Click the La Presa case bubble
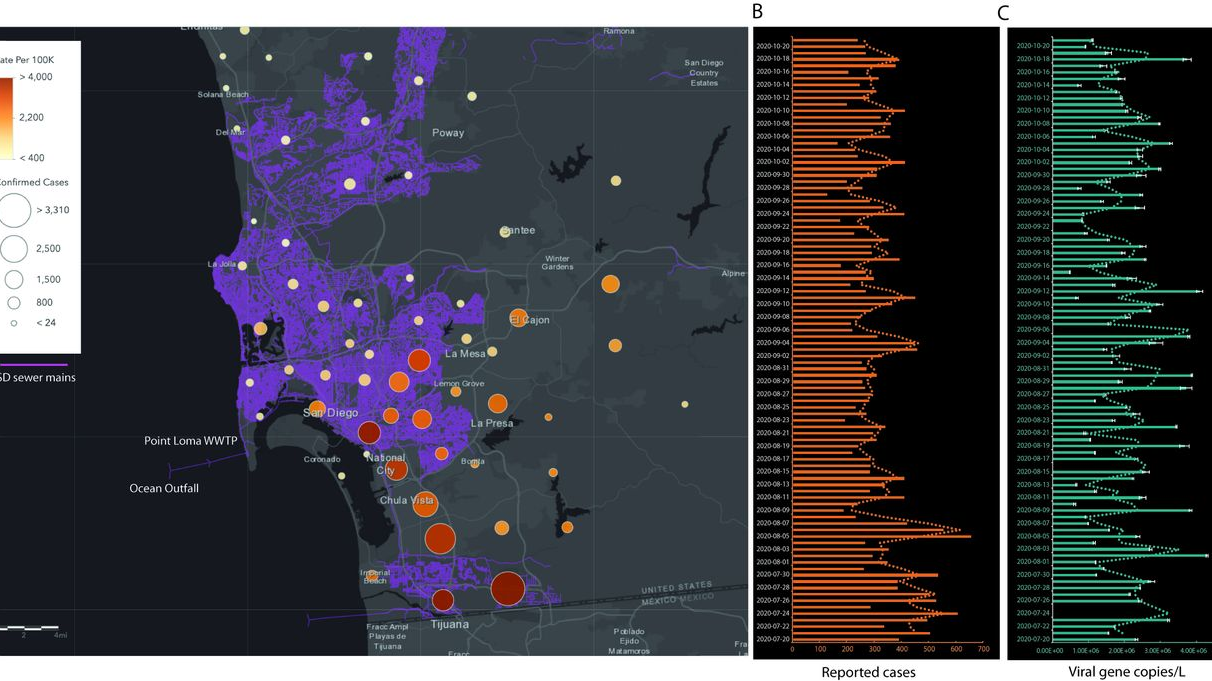Screen dimensions: 1212x681 coord(497,405)
